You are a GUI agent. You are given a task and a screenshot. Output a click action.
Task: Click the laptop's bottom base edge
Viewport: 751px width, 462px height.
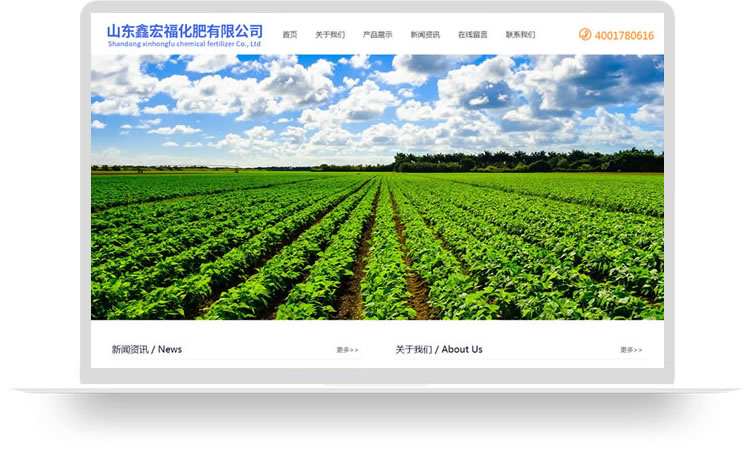tap(376, 389)
